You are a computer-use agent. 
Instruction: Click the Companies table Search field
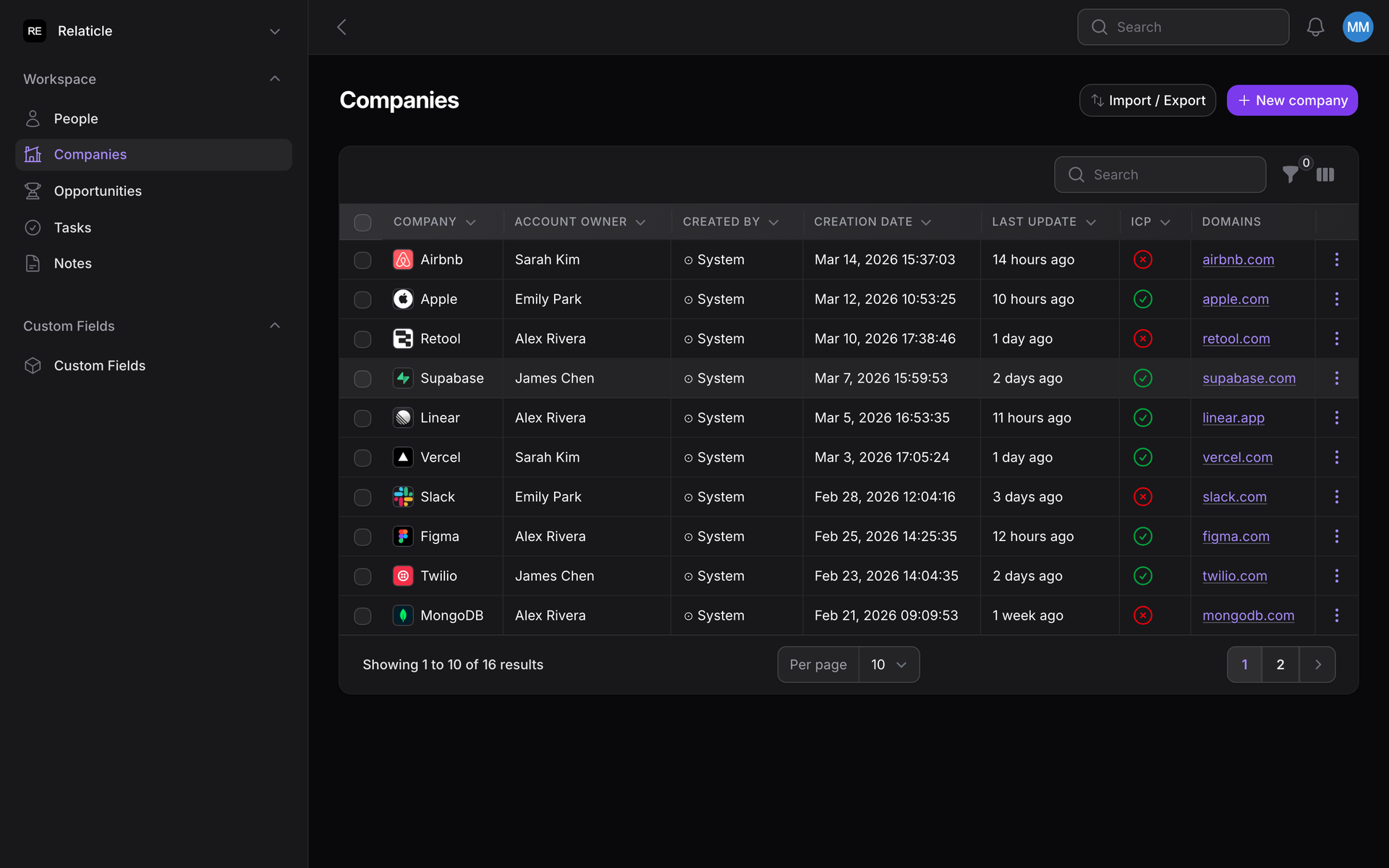(1160, 175)
